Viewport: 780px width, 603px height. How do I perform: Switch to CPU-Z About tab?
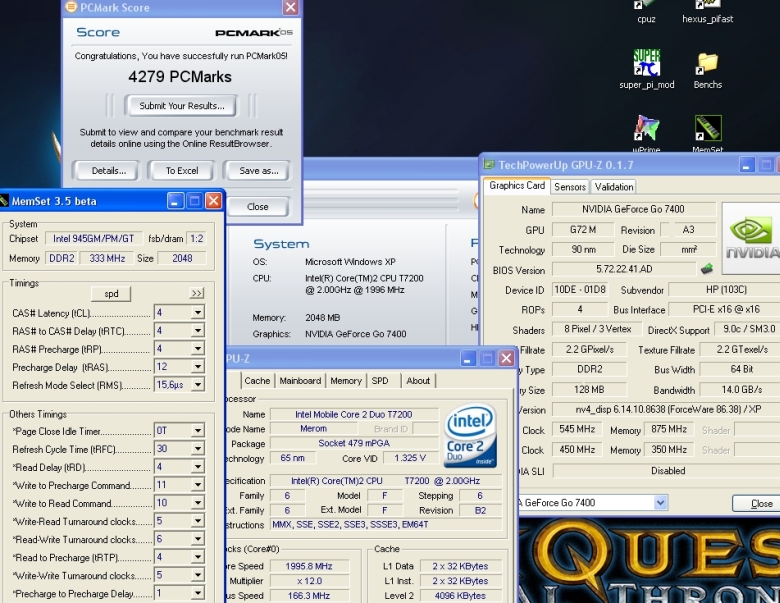coord(418,381)
